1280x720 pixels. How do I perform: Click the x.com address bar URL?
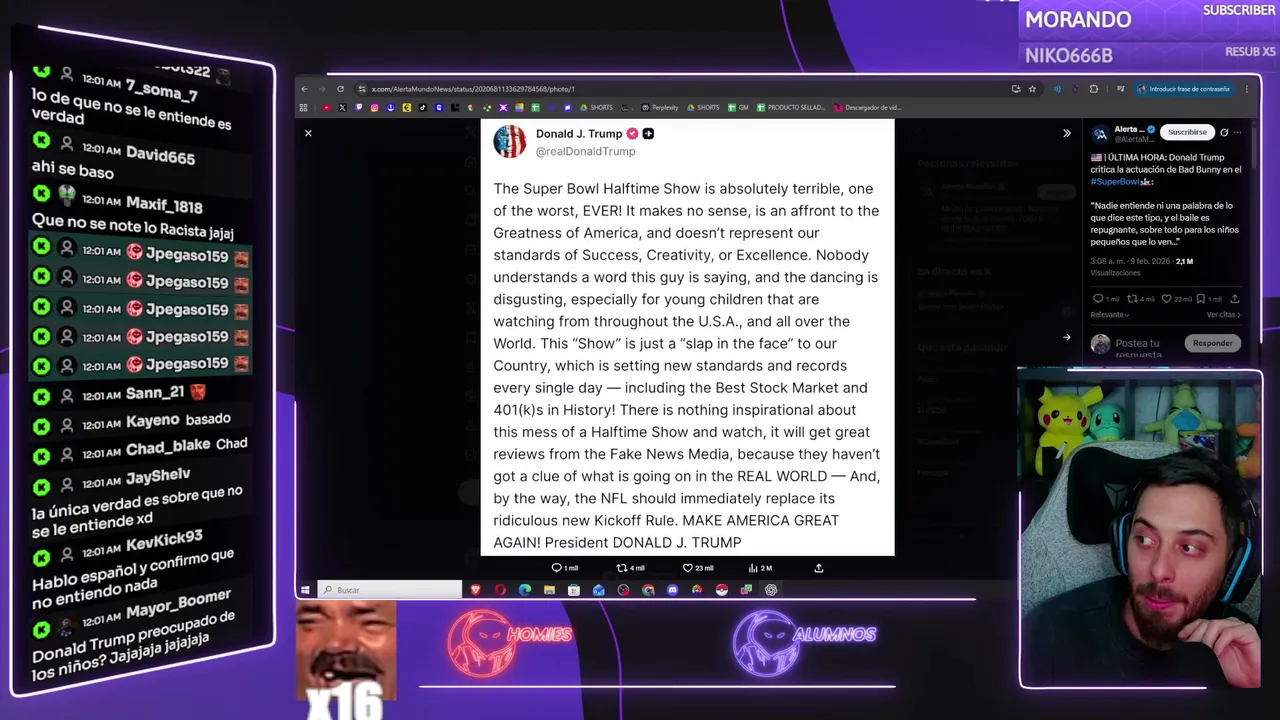473,89
